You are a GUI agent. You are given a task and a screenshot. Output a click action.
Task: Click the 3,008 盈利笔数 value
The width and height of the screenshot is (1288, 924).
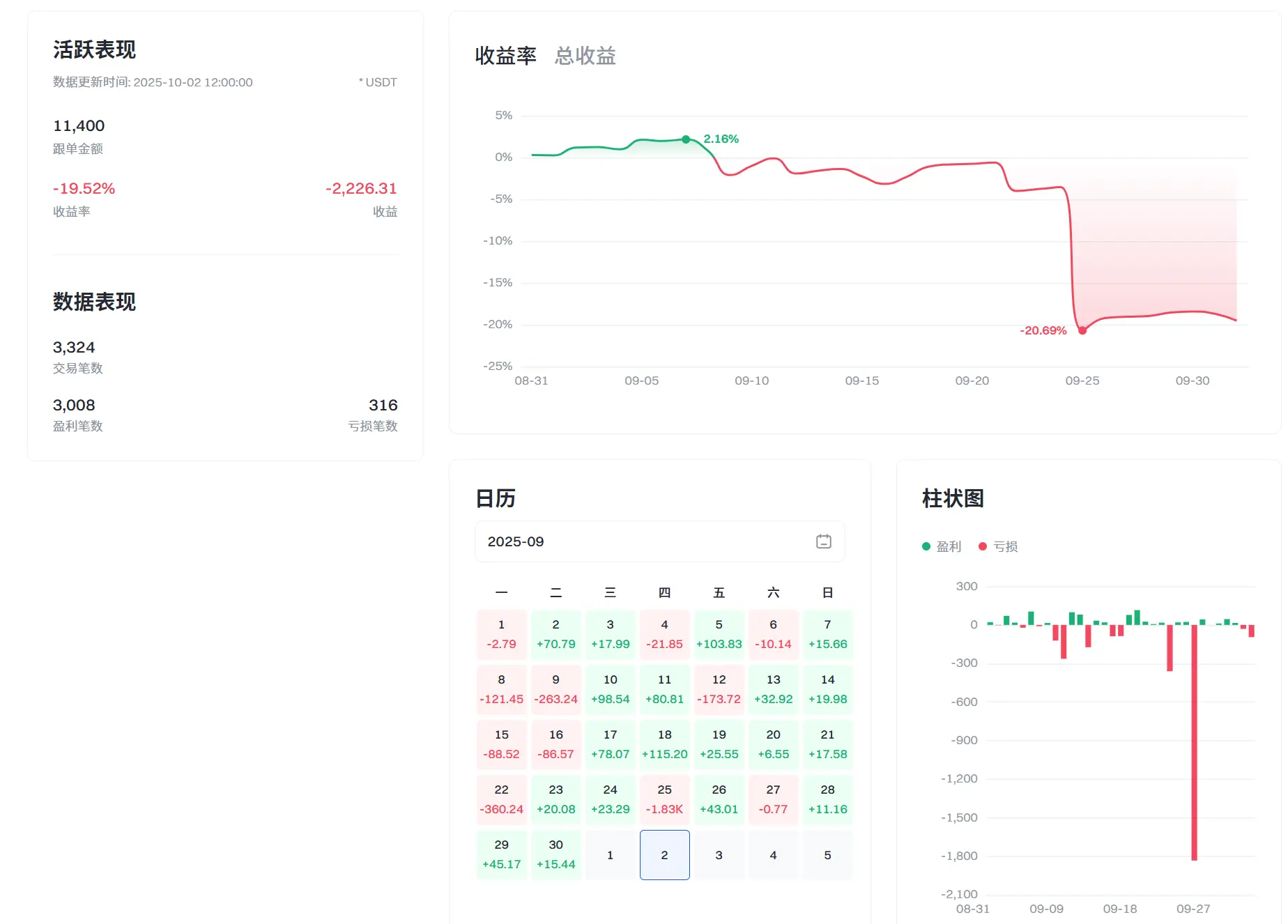pyautogui.click(x=74, y=405)
